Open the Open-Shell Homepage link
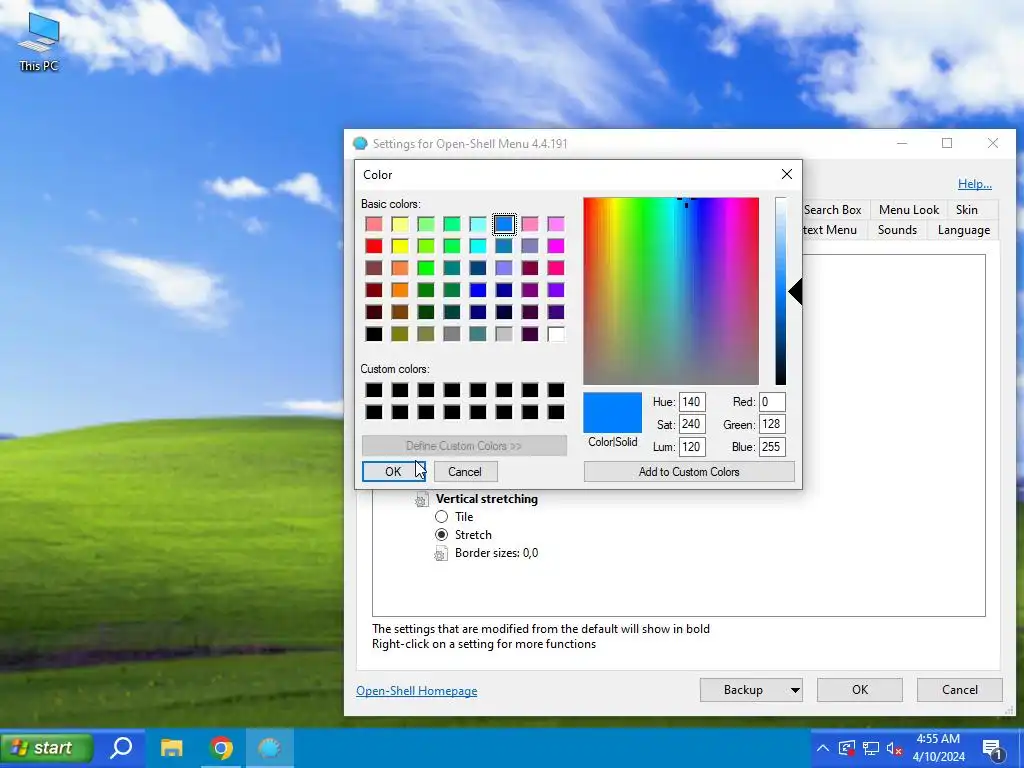 click(x=417, y=691)
